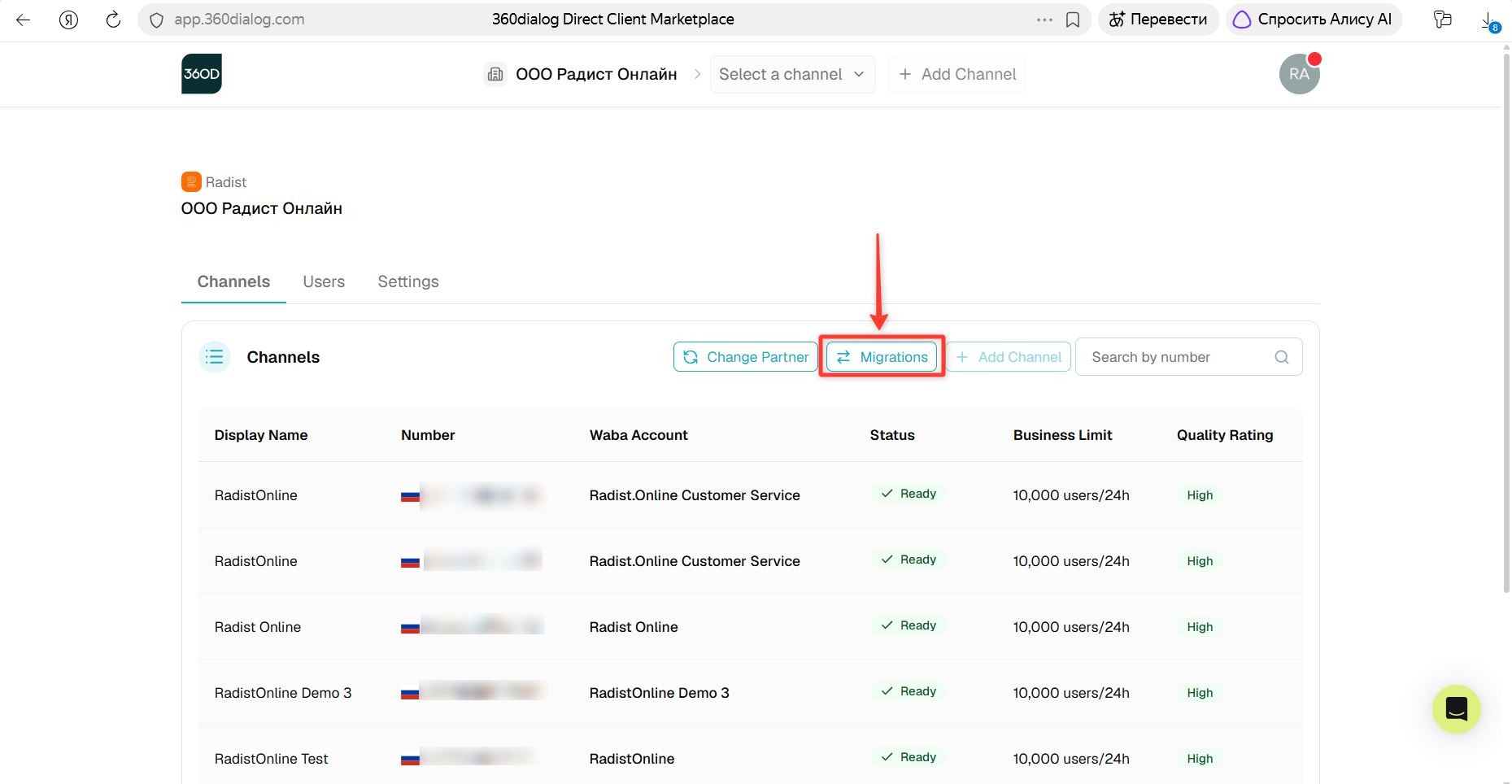Click the search magnifier icon
The image size is (1512, 784).
tap(1282, 357)
